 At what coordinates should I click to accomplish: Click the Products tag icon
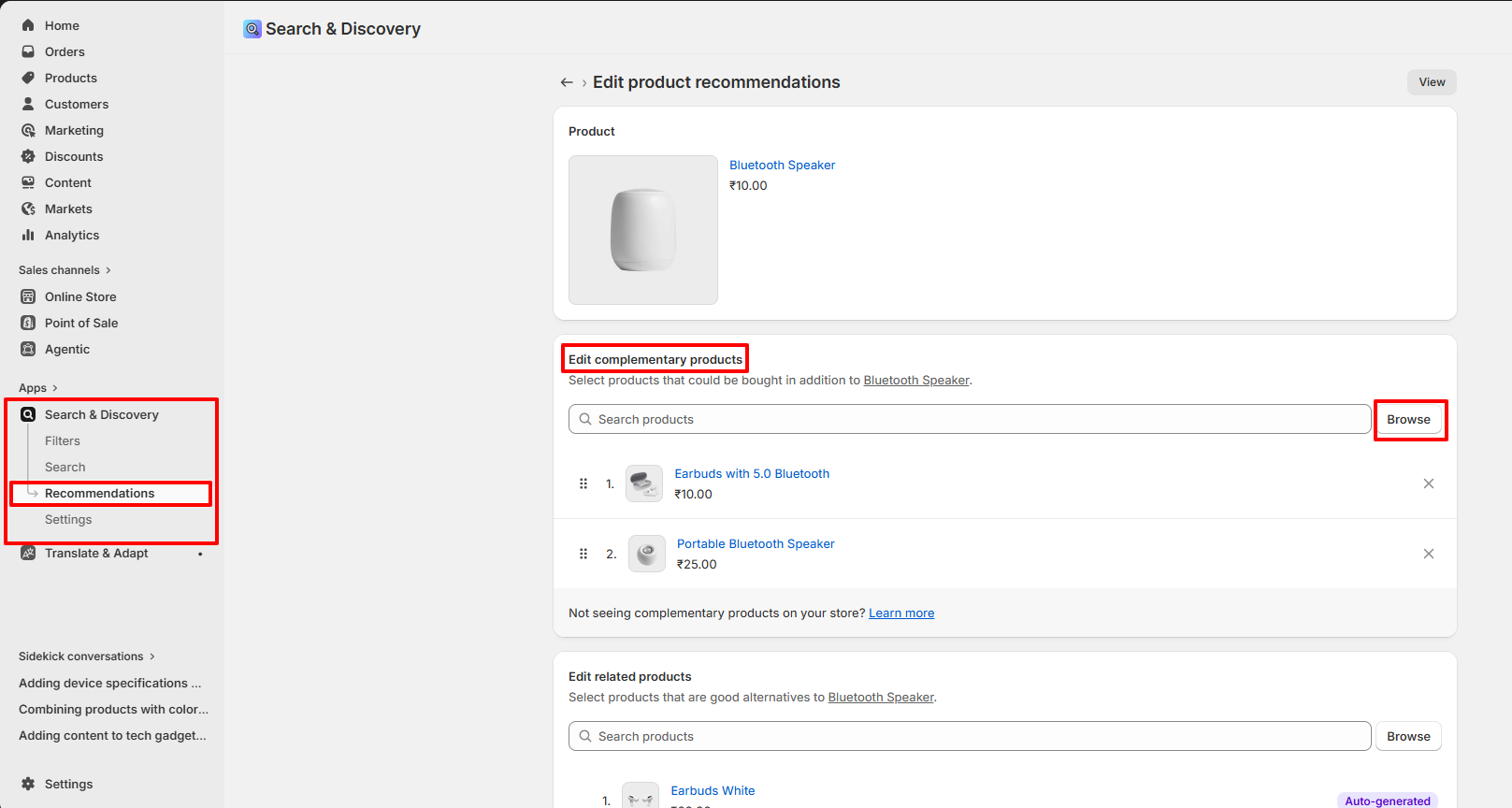(28, 78)
